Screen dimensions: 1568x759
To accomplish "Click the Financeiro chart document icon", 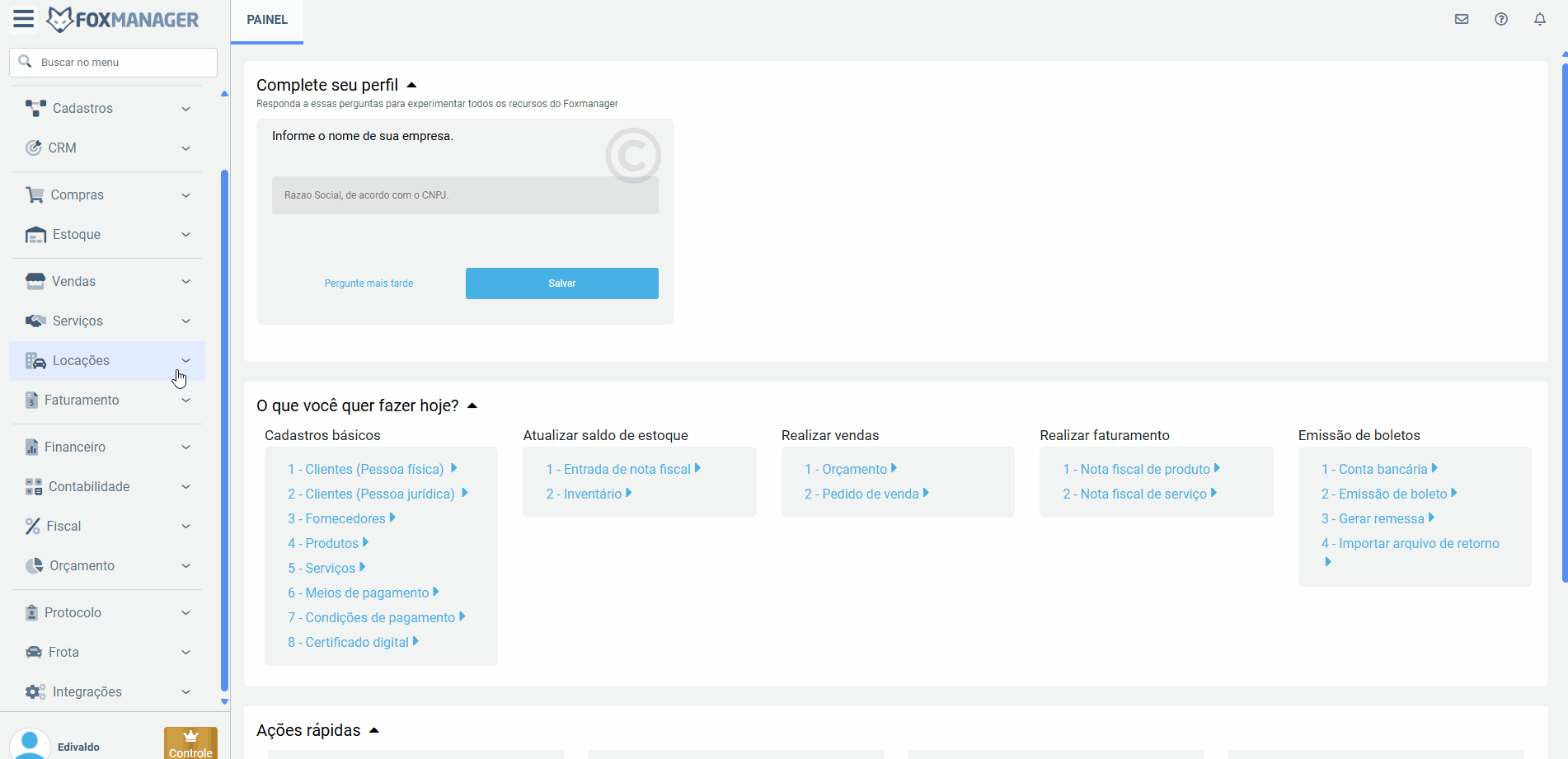I will coord(31,447).
